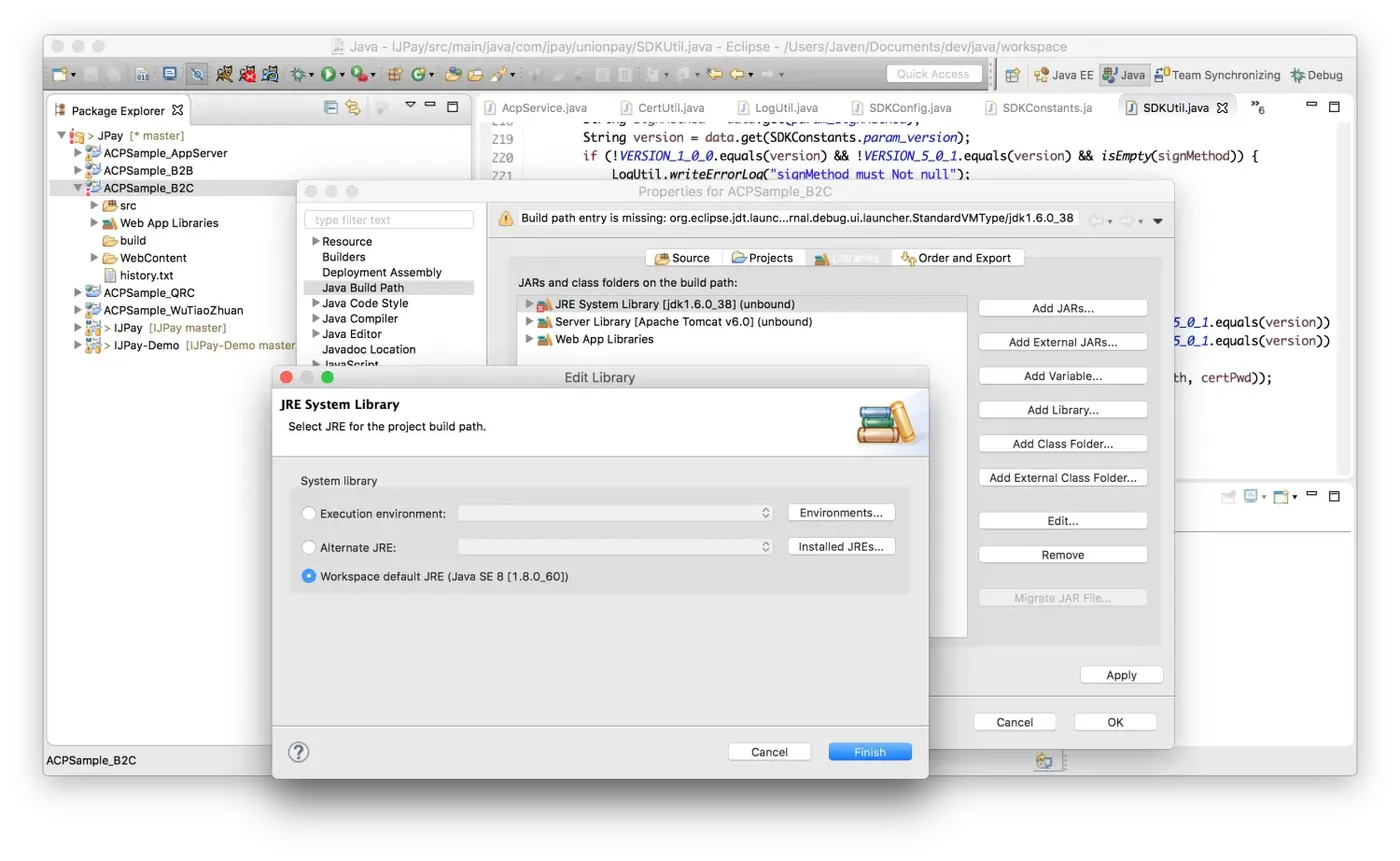The width and height of the screenshot is (1400, 861).
Task: Close the Package Explorer view tab
Action: point(178,110)
